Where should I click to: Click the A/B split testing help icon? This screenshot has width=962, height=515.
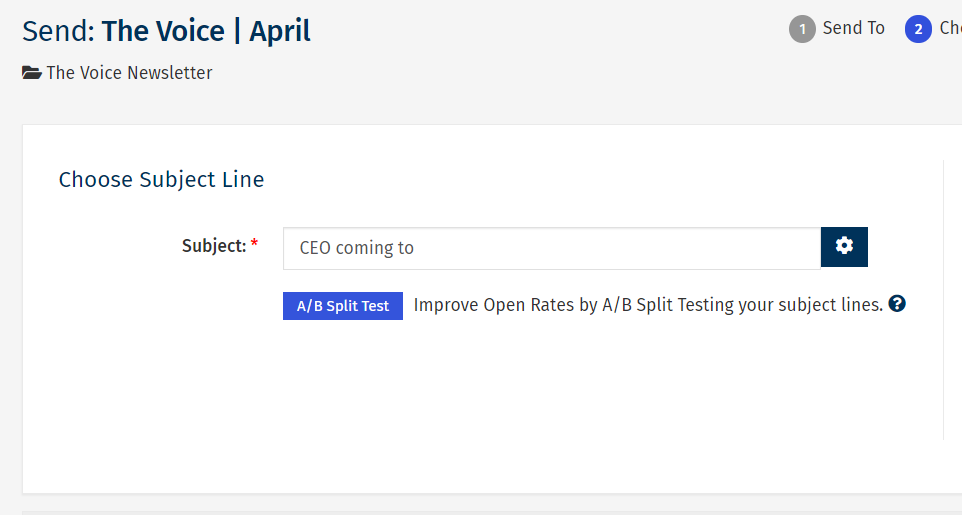(897, 304)
